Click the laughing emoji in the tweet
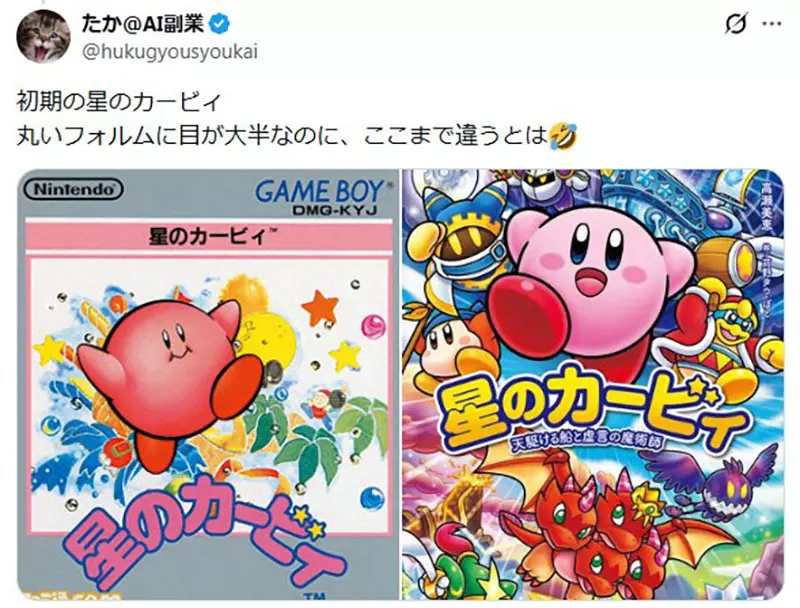800x608 pixels. click(564, 136)
